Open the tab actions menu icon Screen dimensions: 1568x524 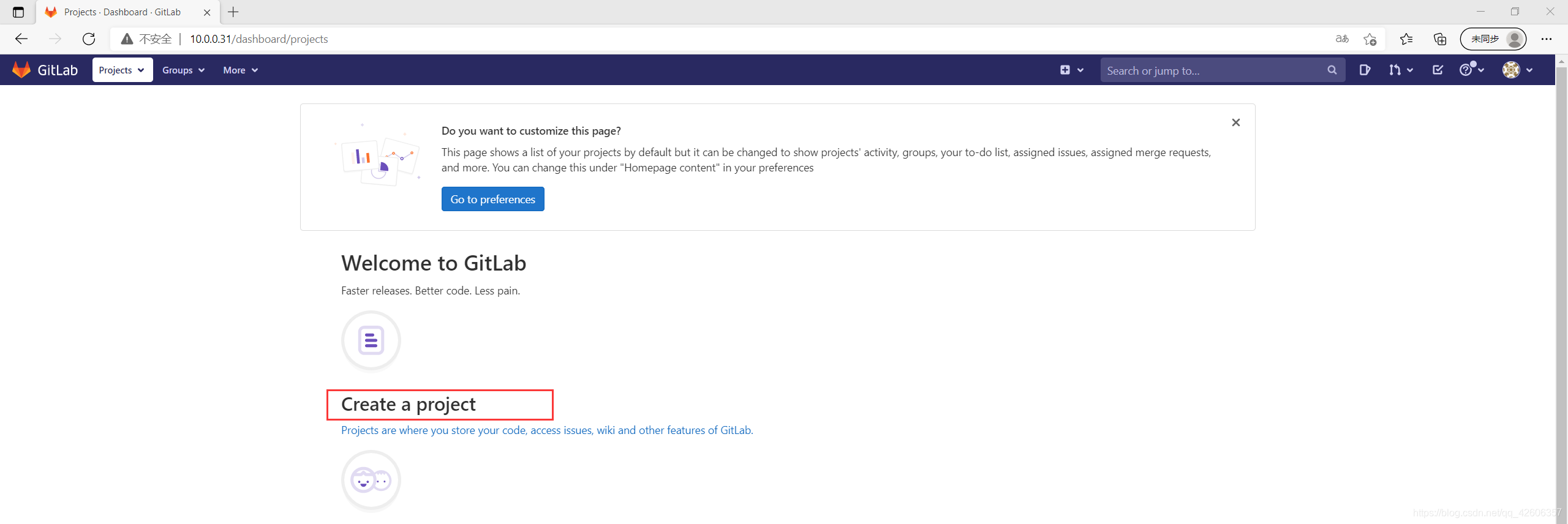(x=18, y=12)
